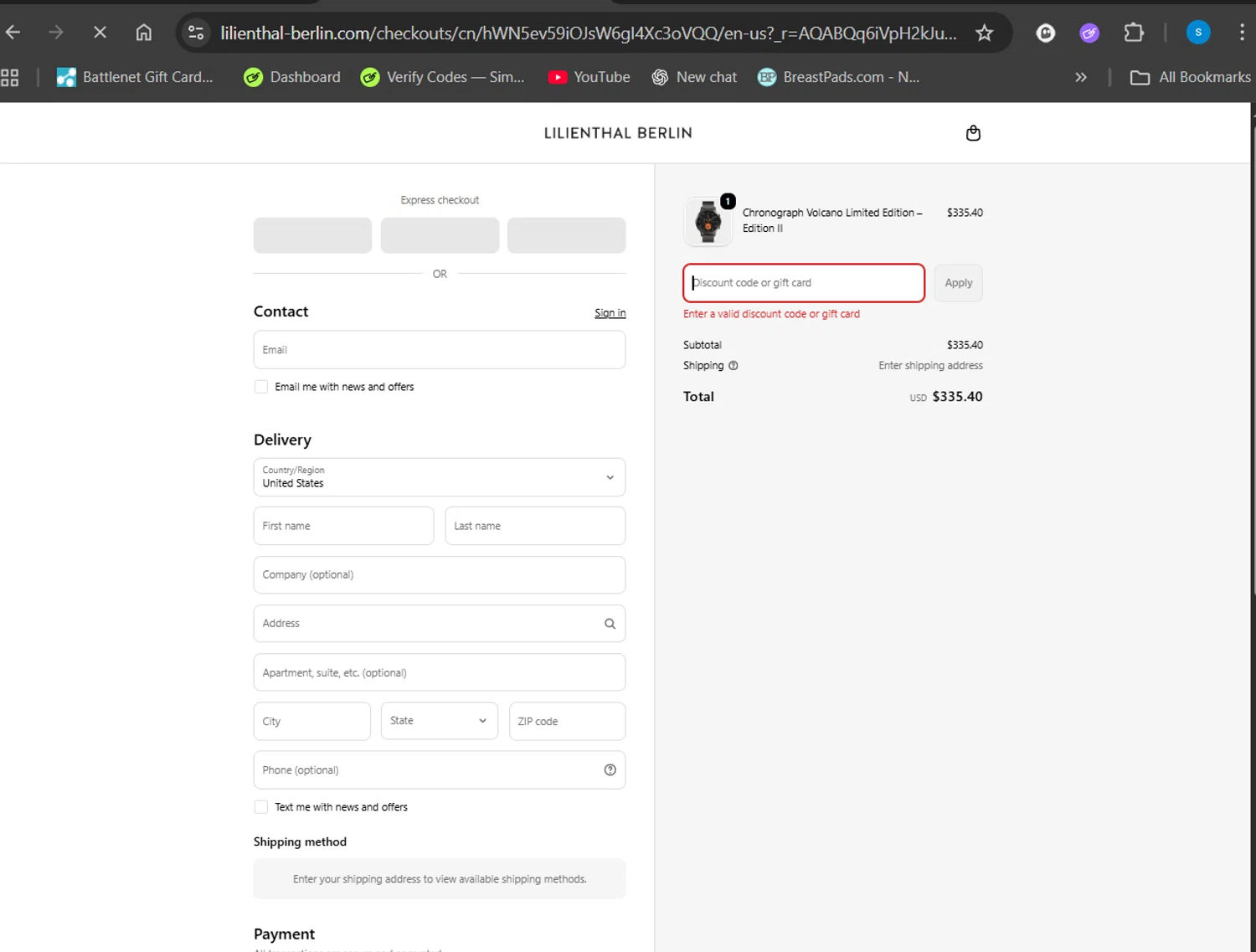Open the Verify Codes bookmark

click(x=442, y=77)
